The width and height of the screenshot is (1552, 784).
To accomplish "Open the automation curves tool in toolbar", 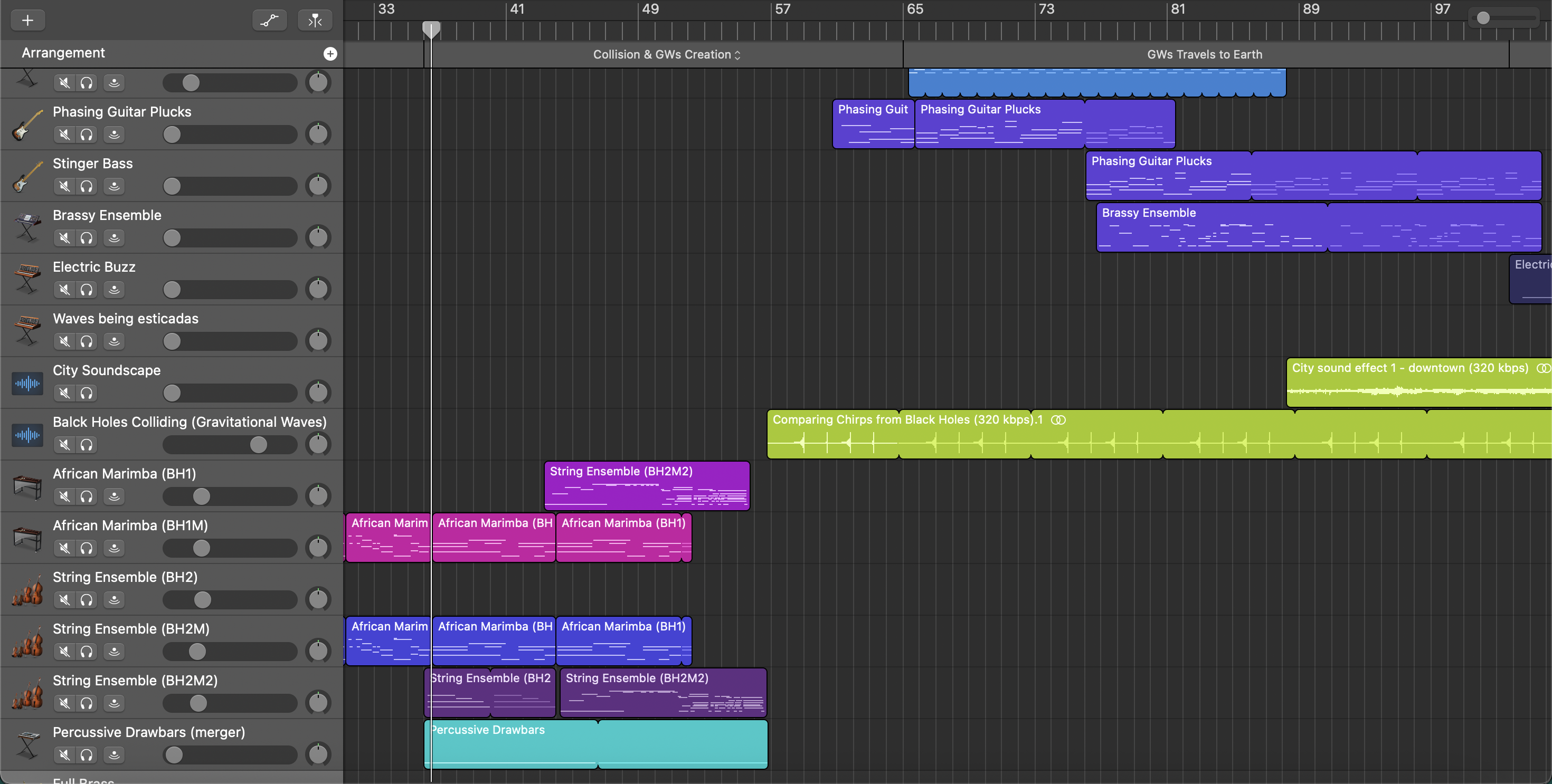I will pos(269,20).
